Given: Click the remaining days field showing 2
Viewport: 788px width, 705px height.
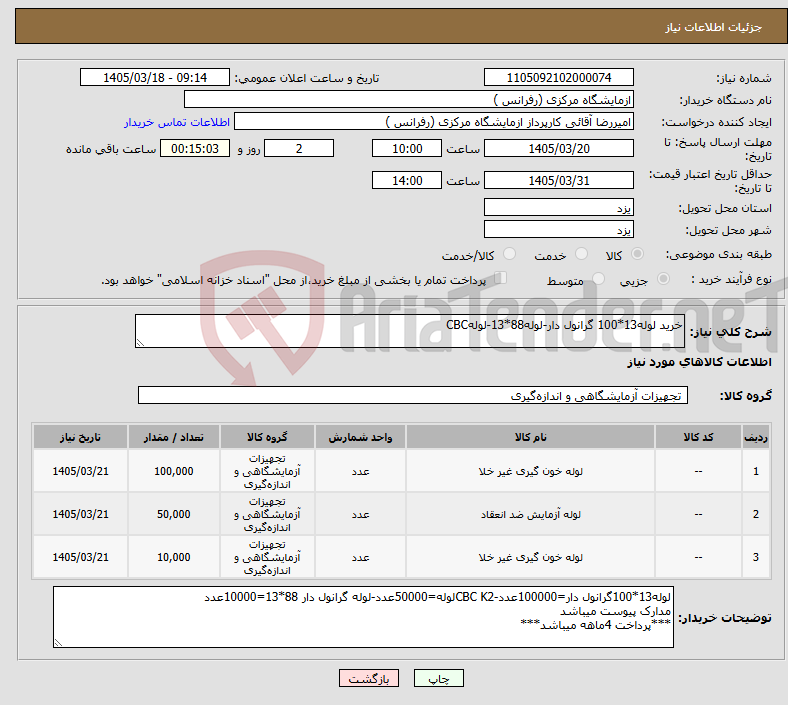Looking at the screenshot, I should coord(299,148).
